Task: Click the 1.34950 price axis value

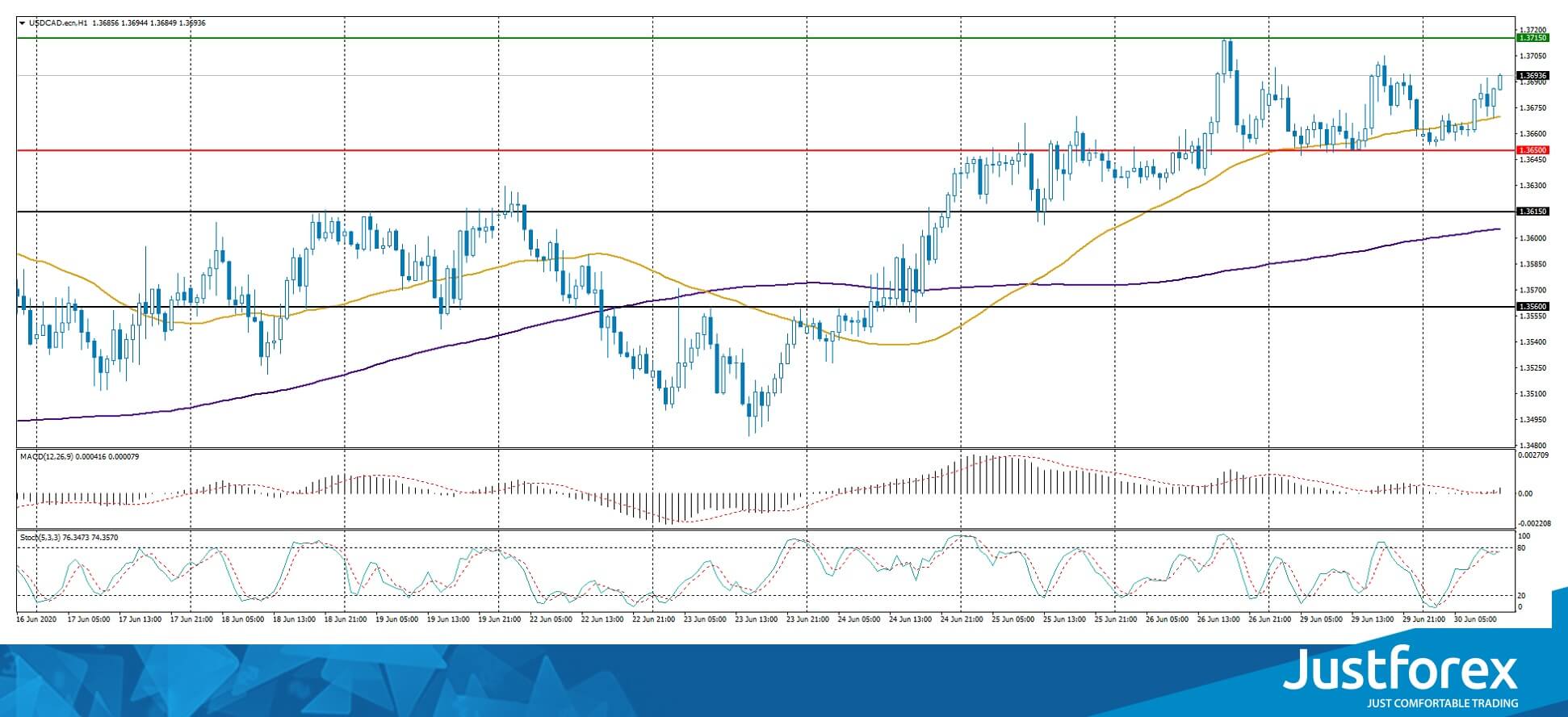Action: pos(1533,420)
